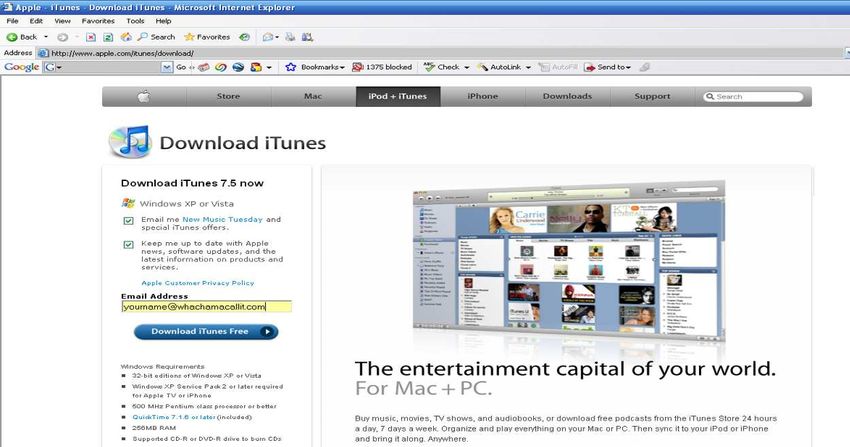Open the View menu
Screen dimensions: 850x447
[62, 21]
